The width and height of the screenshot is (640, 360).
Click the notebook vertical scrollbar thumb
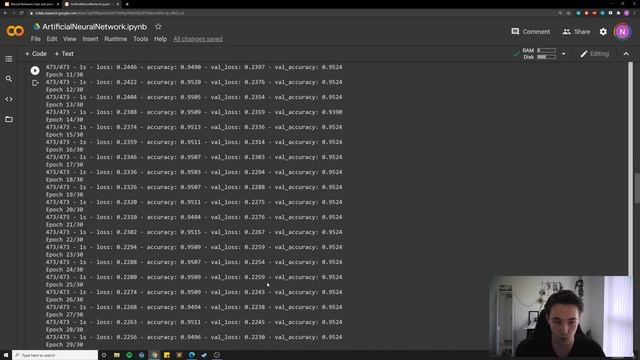637,188
